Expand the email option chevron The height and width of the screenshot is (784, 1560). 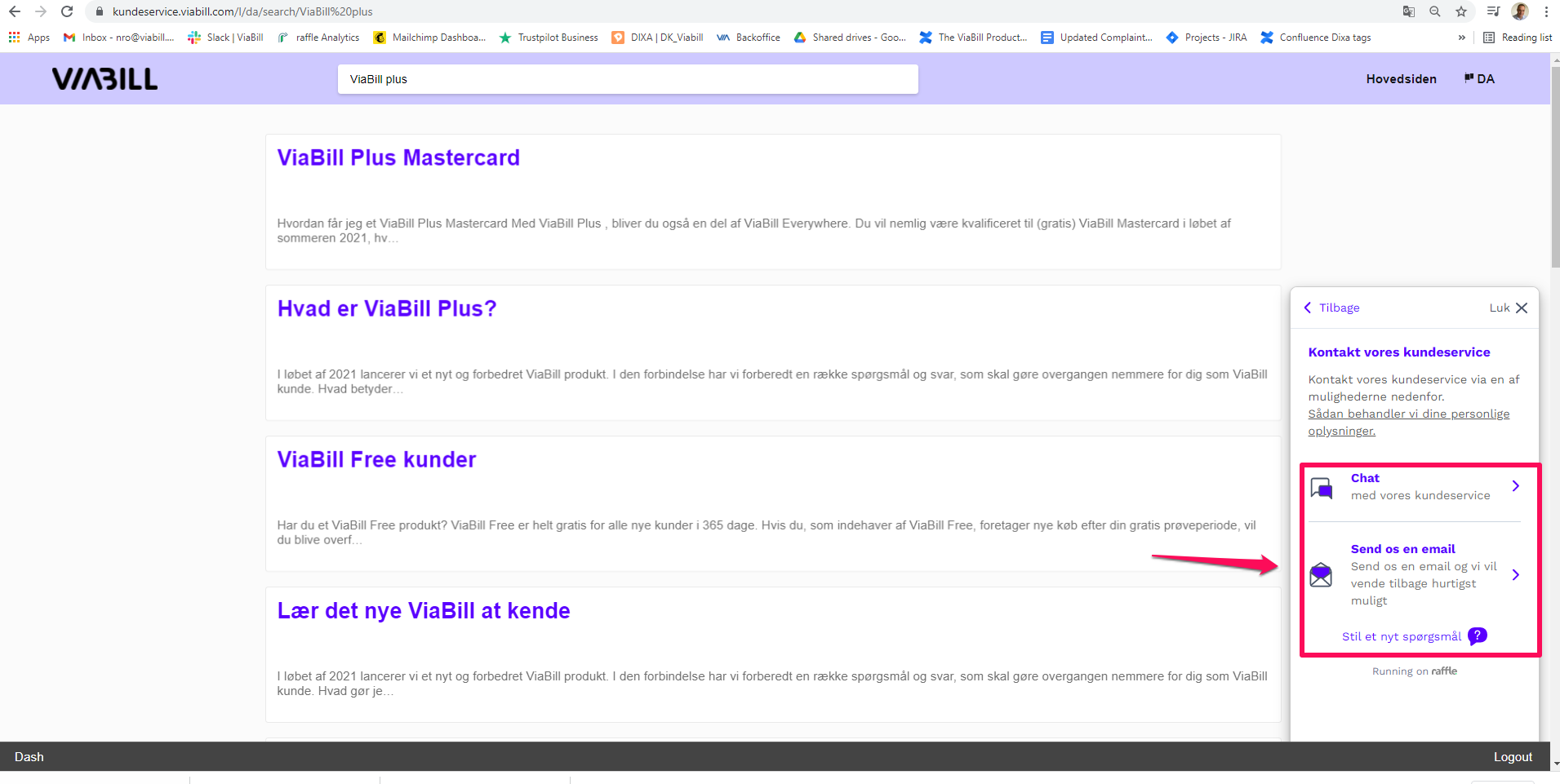(1516, 575)
